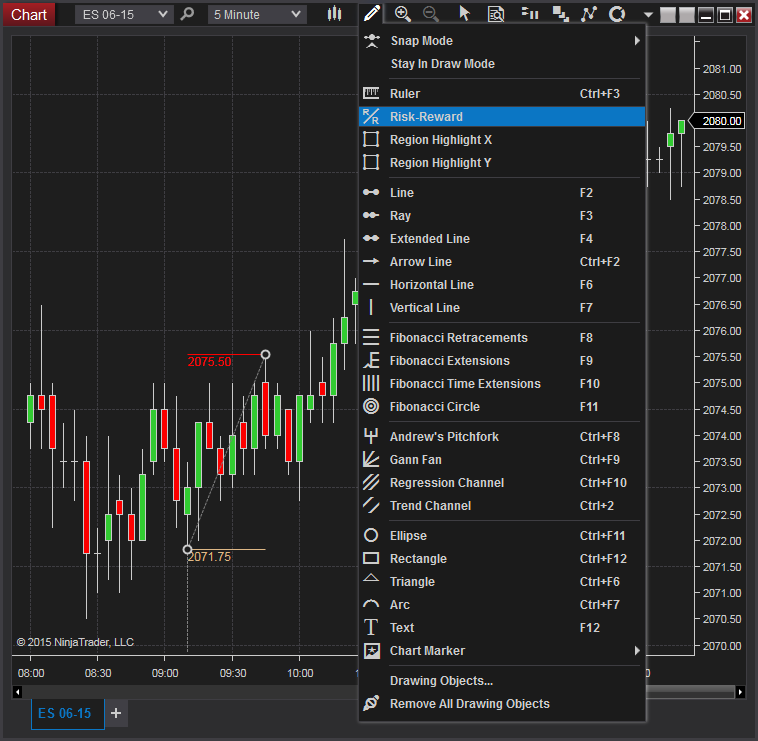This screenshot has width=758, height=741.
Task: Choose Fibonacci Retracements tool
Action: (x=502, y=337)
